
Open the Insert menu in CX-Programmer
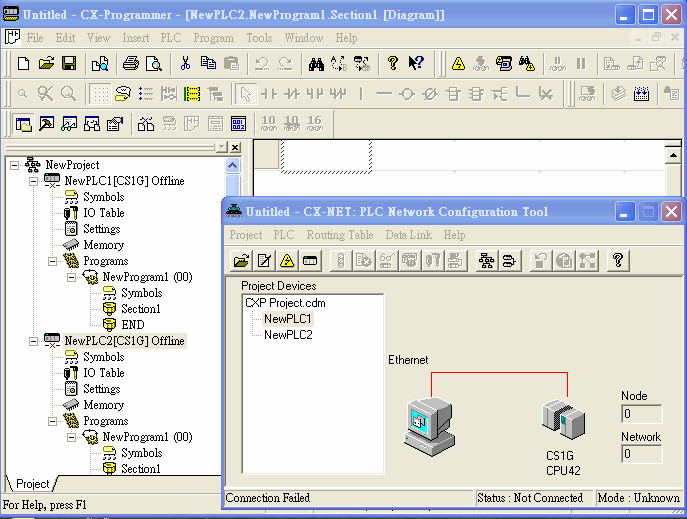(x=136, y=38)
